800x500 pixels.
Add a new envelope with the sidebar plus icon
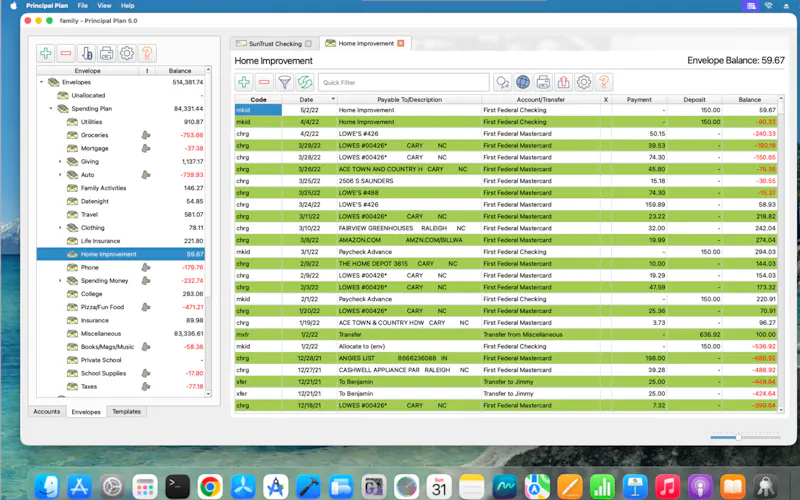click(x=46, y=53)
